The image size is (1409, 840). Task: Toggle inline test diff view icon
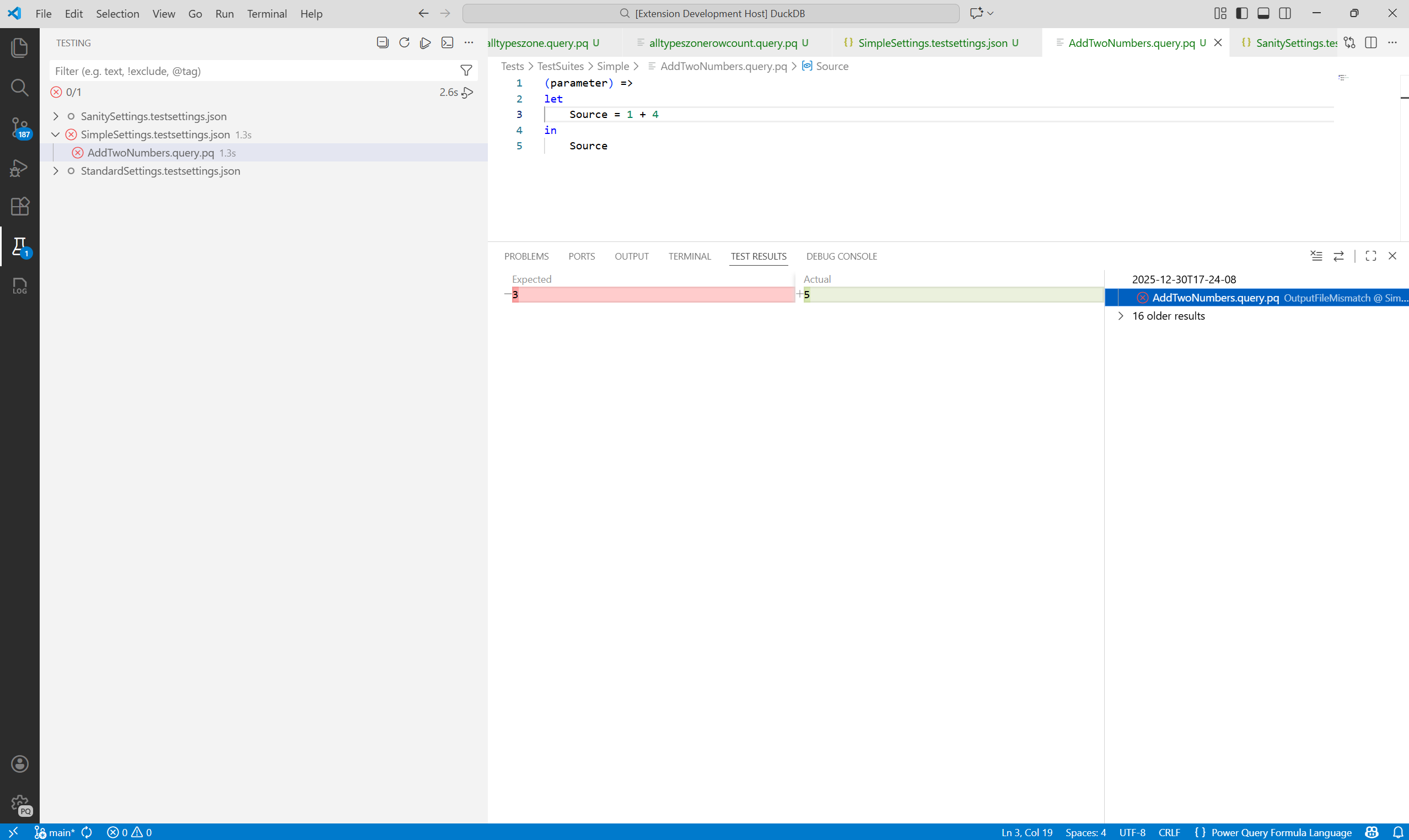click(x=1339, y=256)
